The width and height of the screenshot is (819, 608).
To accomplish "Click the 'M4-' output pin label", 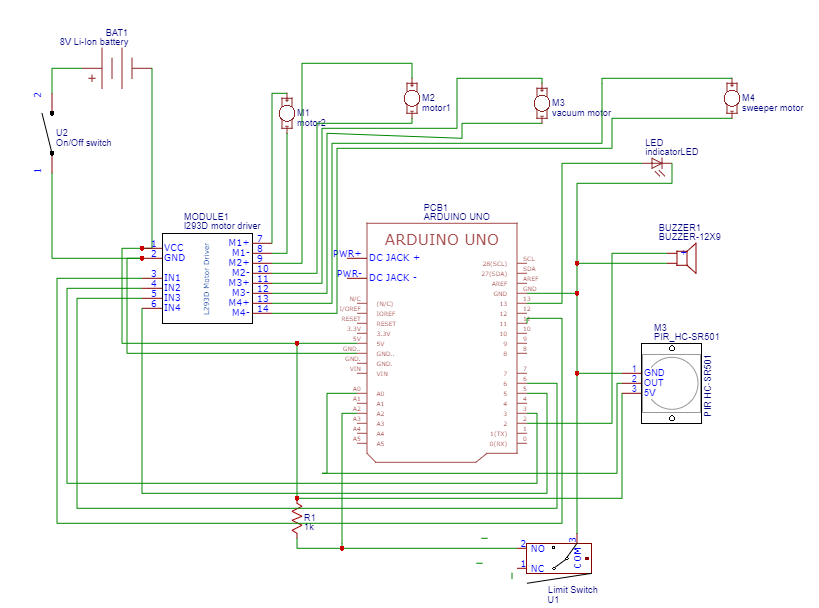I will (241, 312).
